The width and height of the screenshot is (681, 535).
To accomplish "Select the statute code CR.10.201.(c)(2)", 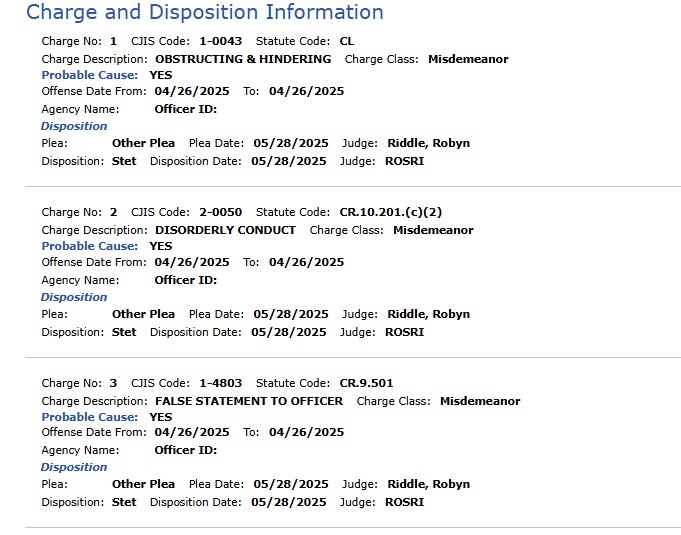I will coord(390,212).
